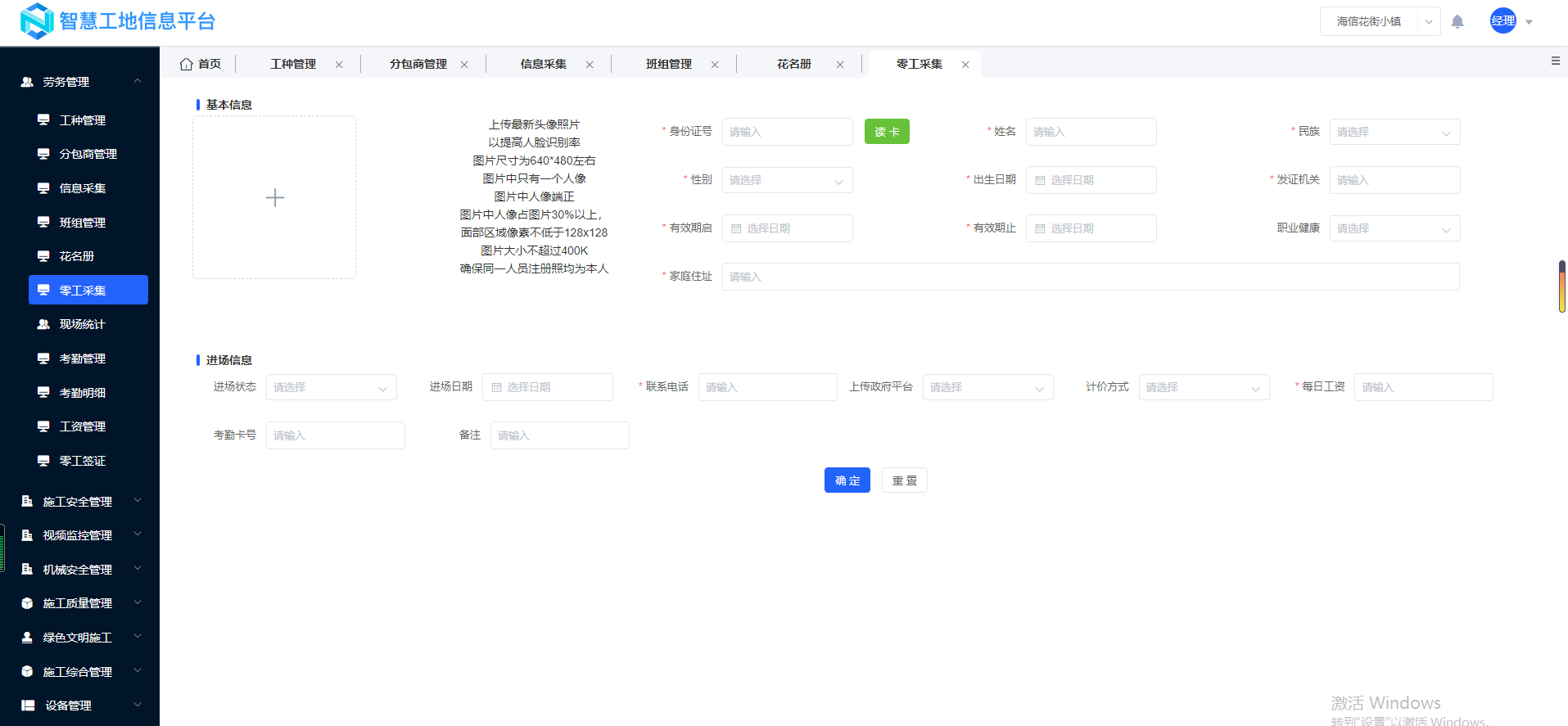Switch to the 工种管理 tab
The image size is (1568, 726).
(x=293, y=64)
